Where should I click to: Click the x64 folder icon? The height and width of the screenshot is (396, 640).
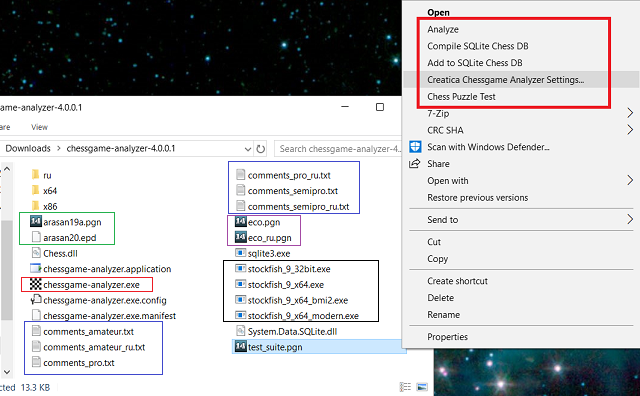(x=36, y=190)
